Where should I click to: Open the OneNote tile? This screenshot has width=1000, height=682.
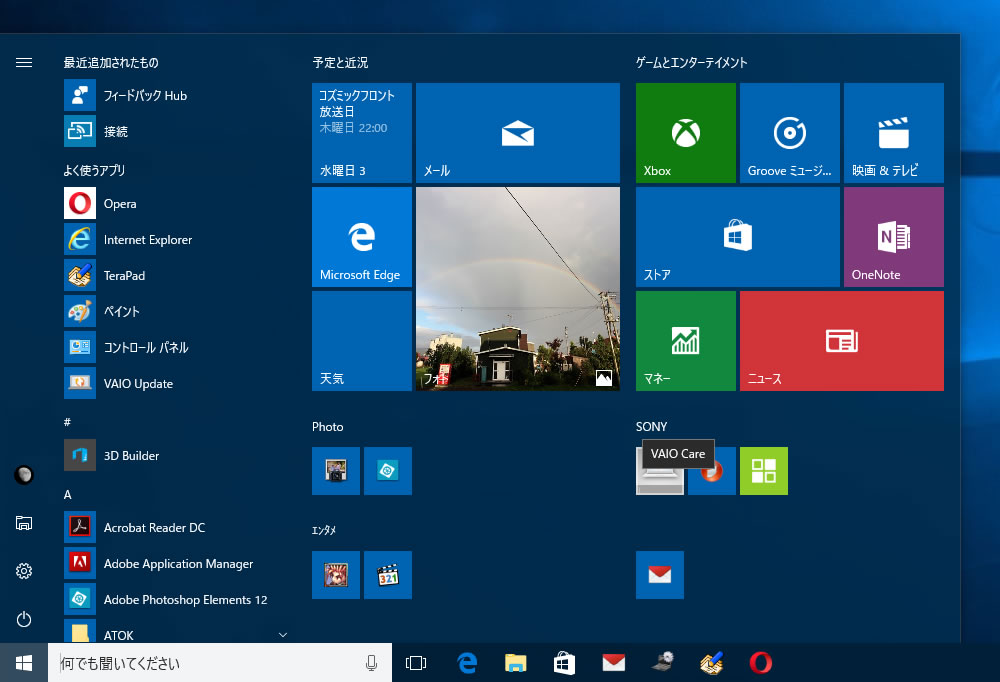tap(893, 237)
